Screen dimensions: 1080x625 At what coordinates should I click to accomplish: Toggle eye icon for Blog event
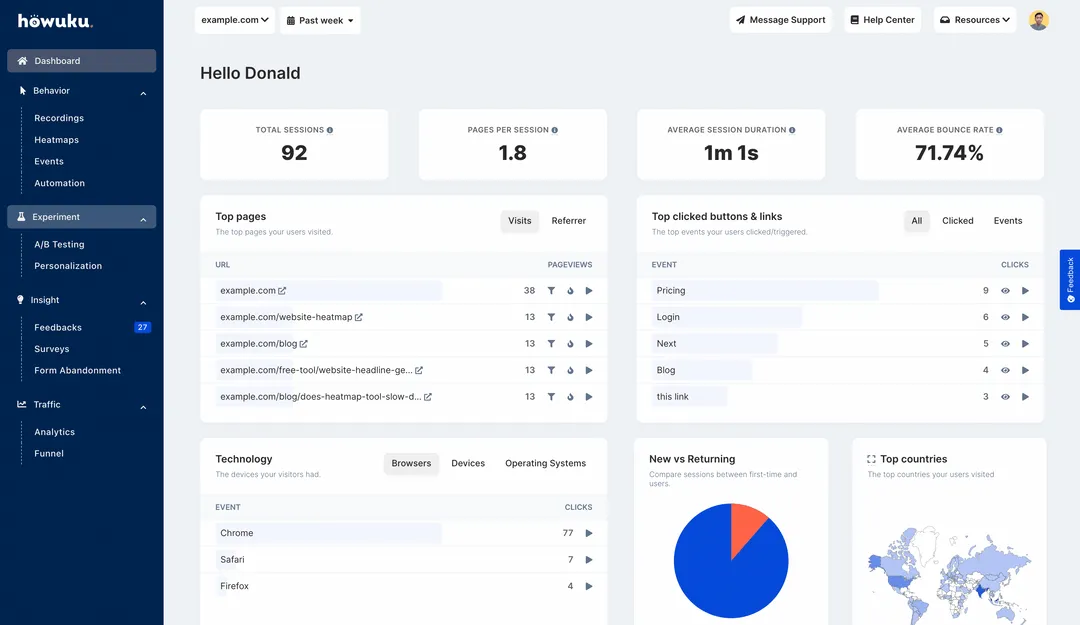tap(1005, 370)
